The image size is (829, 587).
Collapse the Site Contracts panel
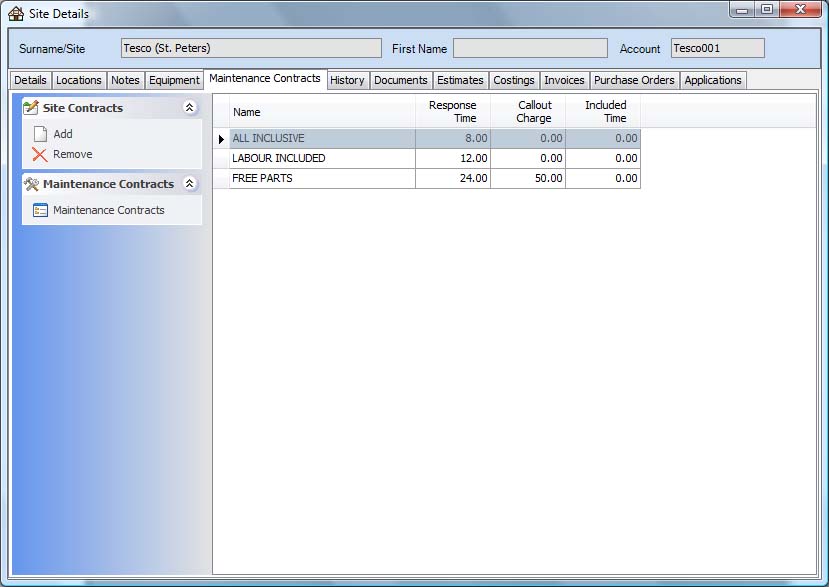click(189, 108)
